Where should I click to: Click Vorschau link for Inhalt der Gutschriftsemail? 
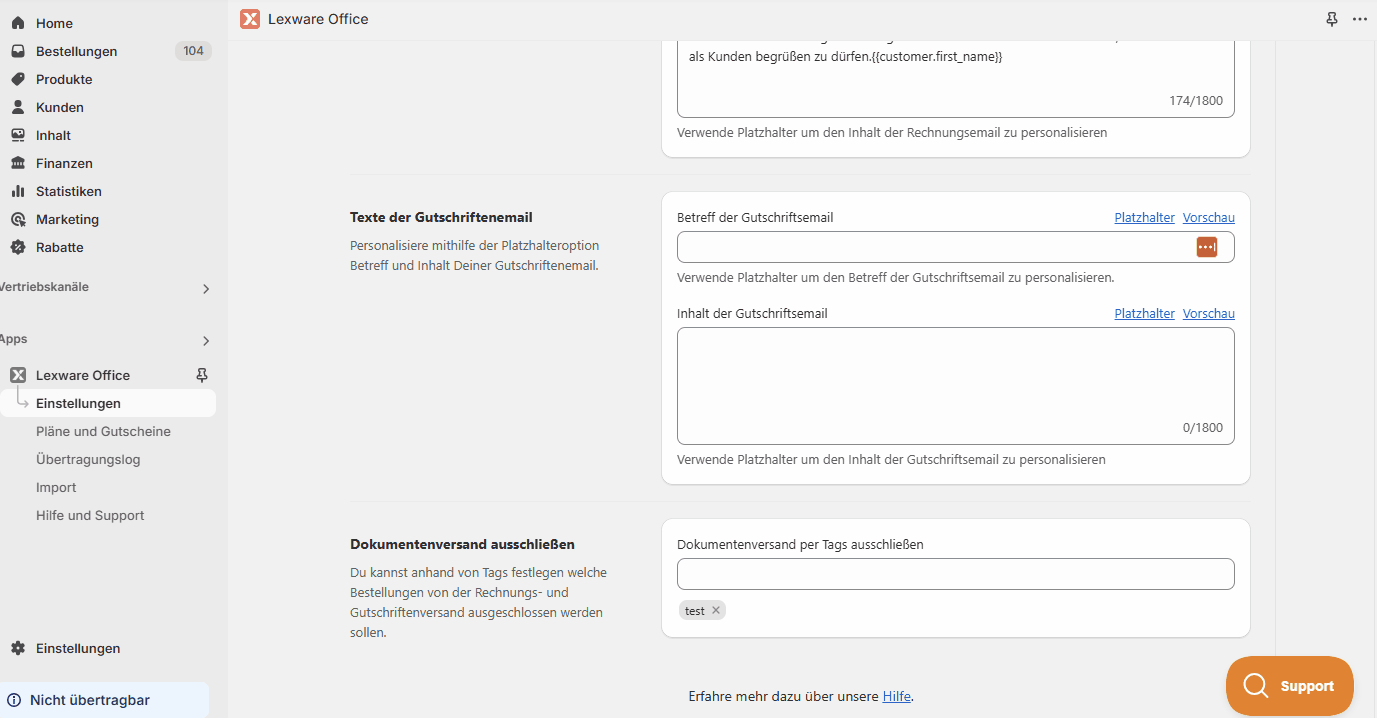pyautogui.click(x=1208, y=313)
